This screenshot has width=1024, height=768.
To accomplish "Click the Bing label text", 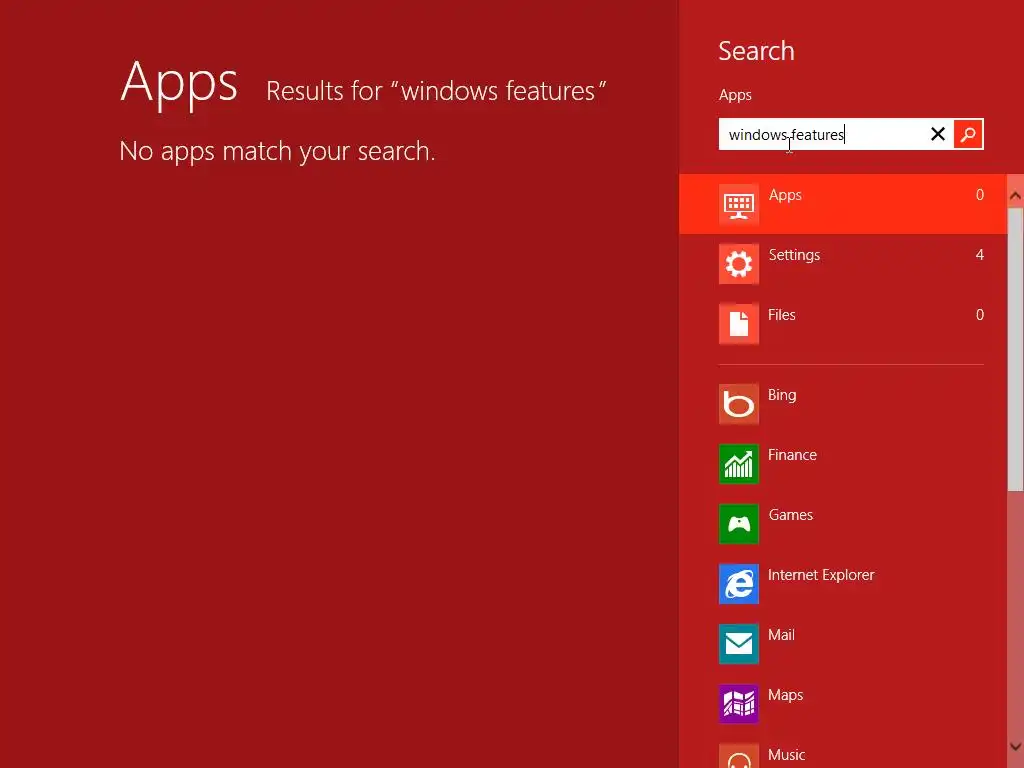I will click(x=782, y=395).
